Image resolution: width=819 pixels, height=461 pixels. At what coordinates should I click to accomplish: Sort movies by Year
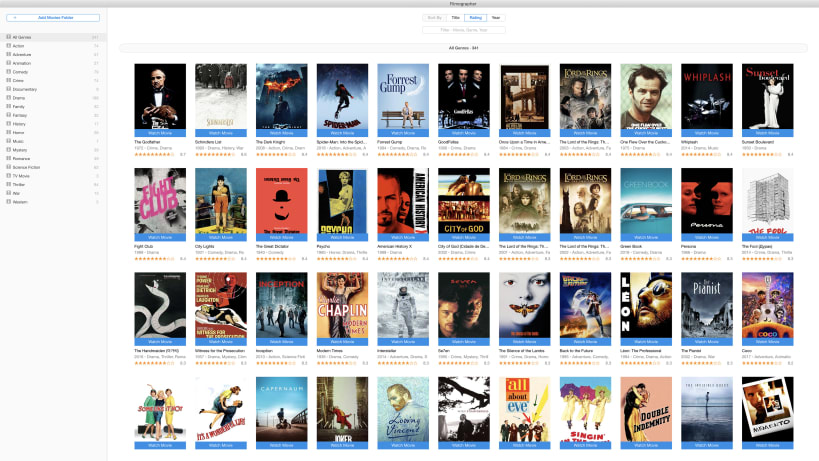(x=496, y=18)
